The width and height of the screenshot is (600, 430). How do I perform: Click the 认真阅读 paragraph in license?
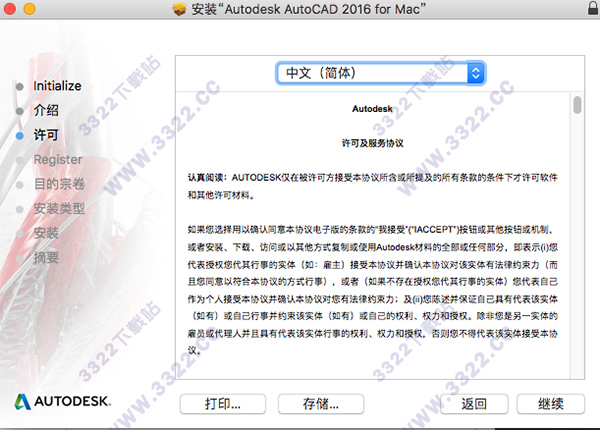[x=372, y=186]
